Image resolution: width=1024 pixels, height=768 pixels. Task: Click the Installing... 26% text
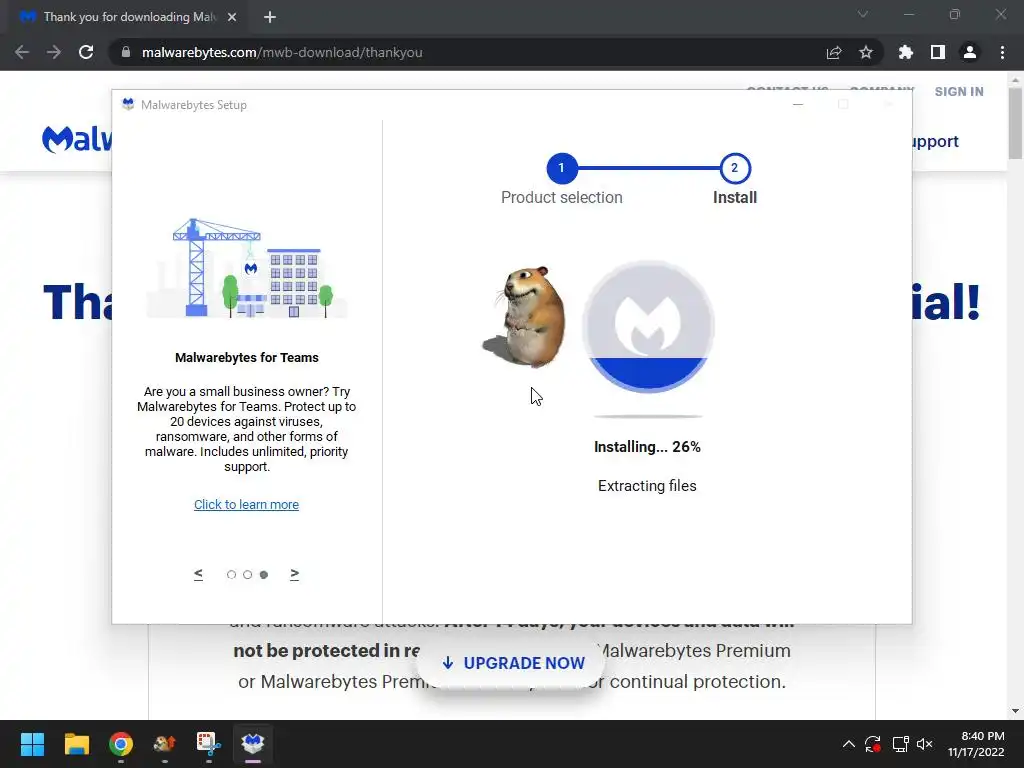pos(647,447)
